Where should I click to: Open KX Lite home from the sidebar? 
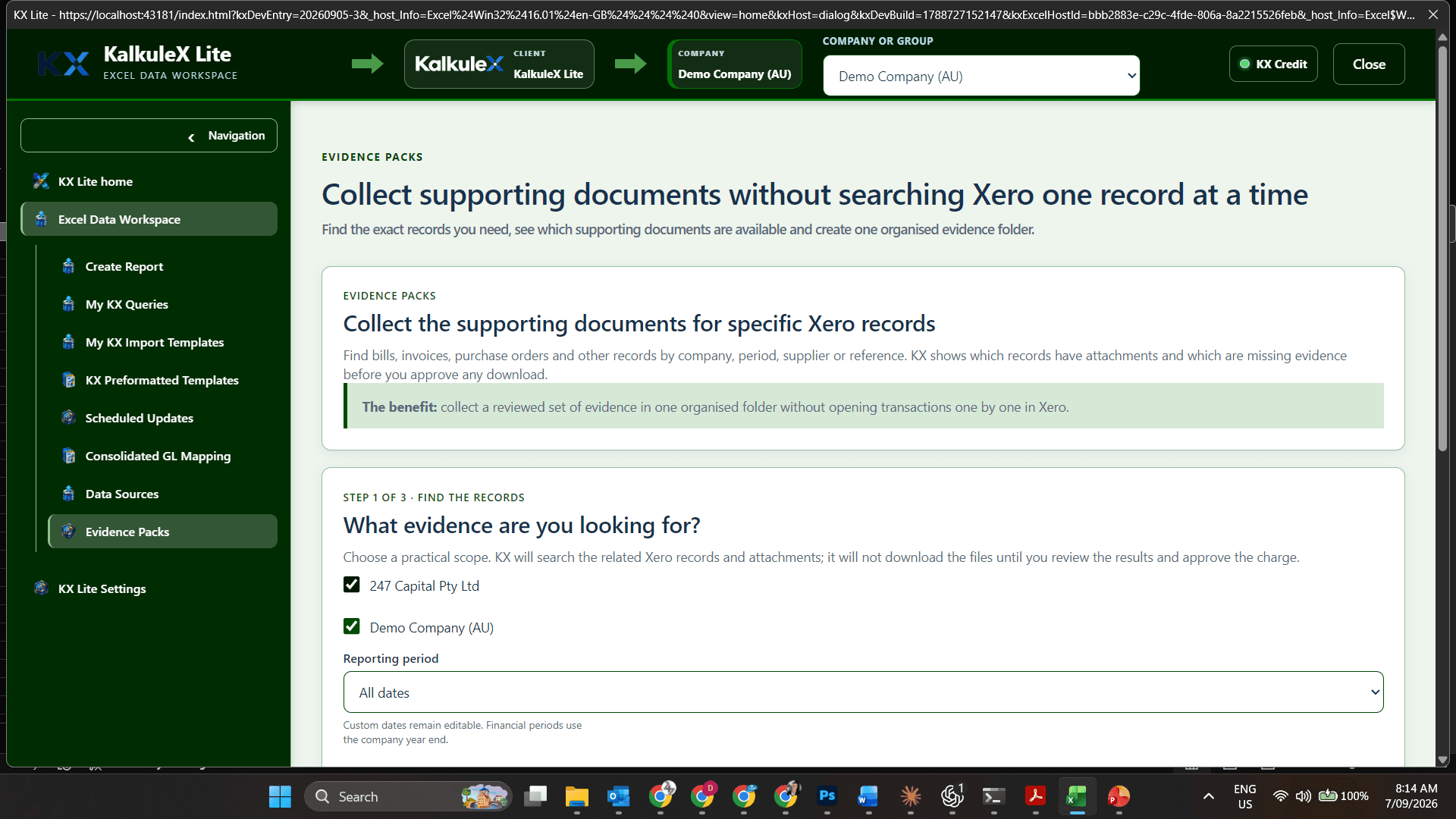(95, 181)
